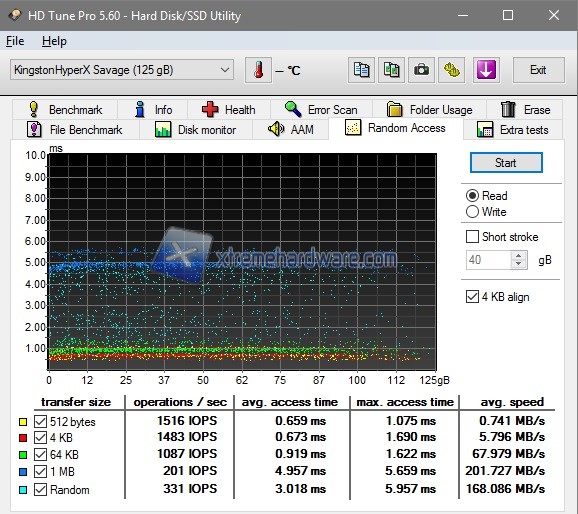Click the yellow 512 bytes color swatch
Viewport: 578px width, 514px height.
click(x=22, y=422)
